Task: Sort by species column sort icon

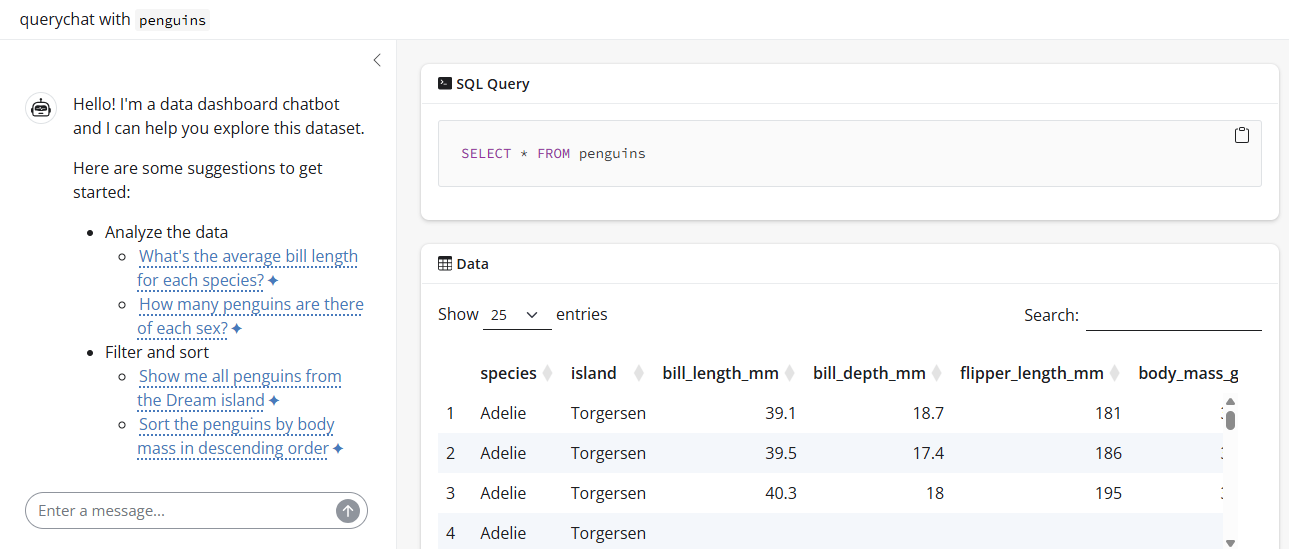Action: (x=547, y=374)
